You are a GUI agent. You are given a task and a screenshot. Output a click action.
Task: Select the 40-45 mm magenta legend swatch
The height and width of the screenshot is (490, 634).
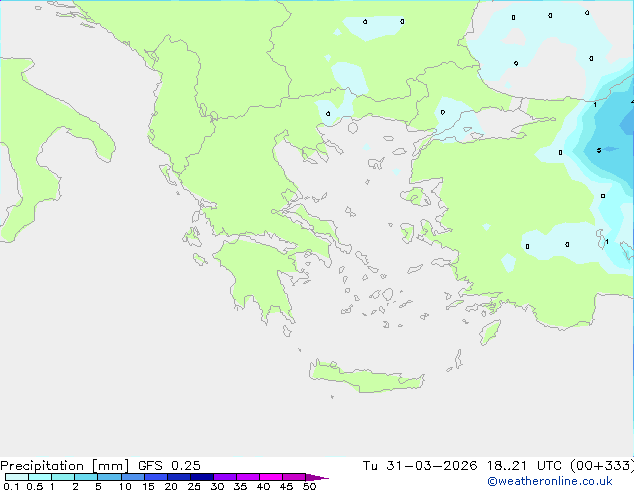(x=271, y=477)
